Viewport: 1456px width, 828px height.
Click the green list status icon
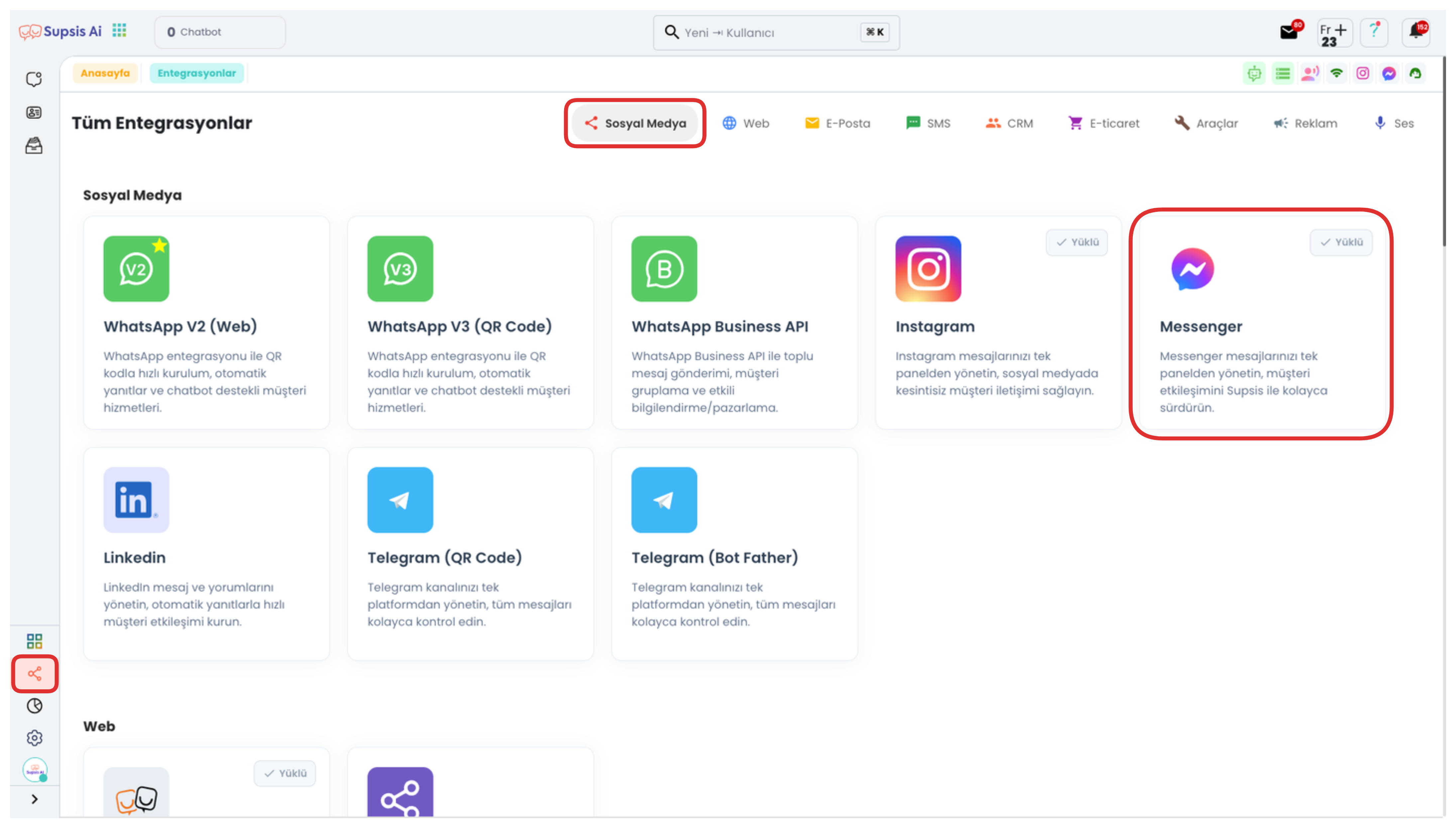pos(1283,73)
